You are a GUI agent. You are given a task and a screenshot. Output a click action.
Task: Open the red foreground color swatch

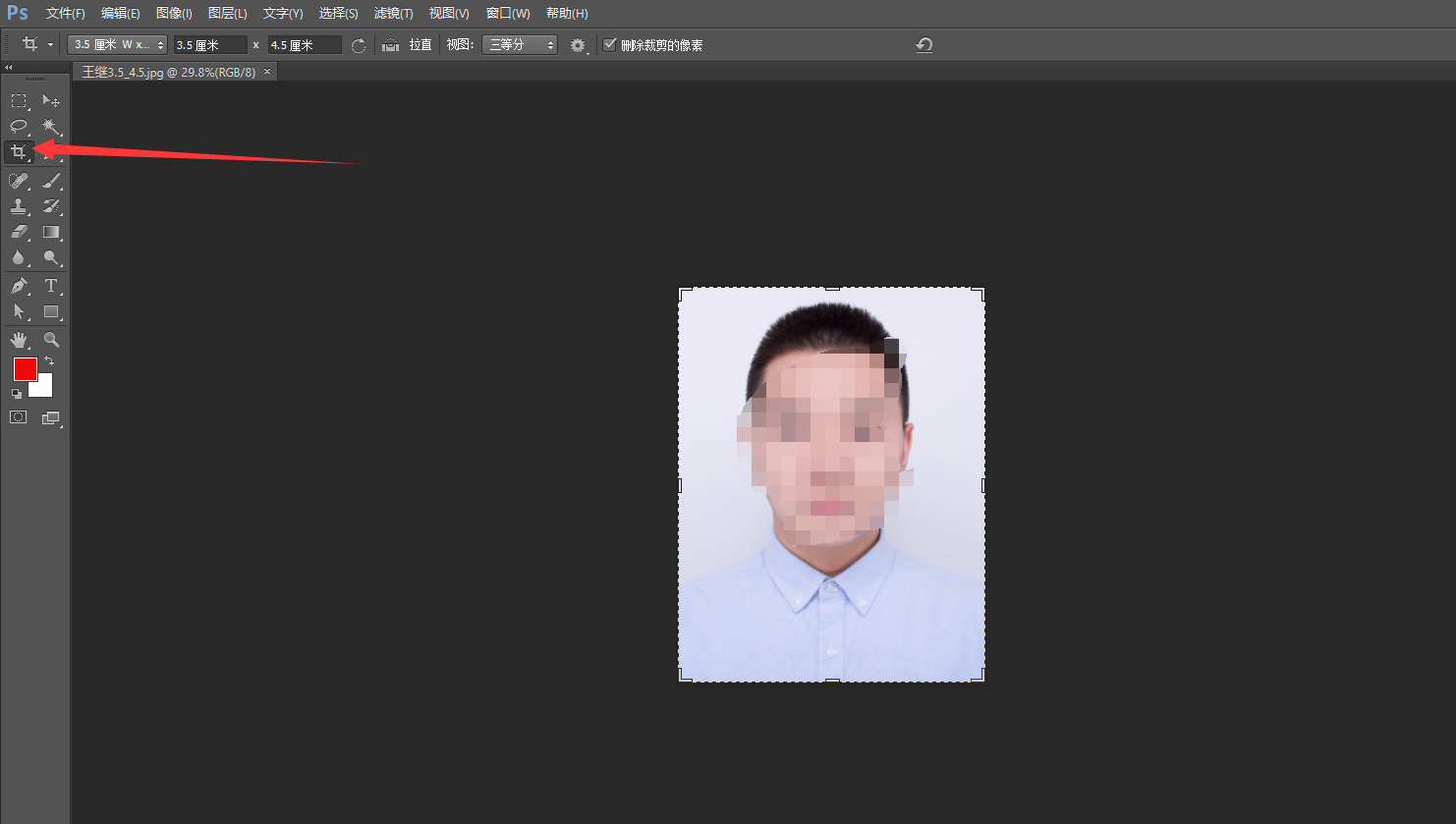click(24, 369)
